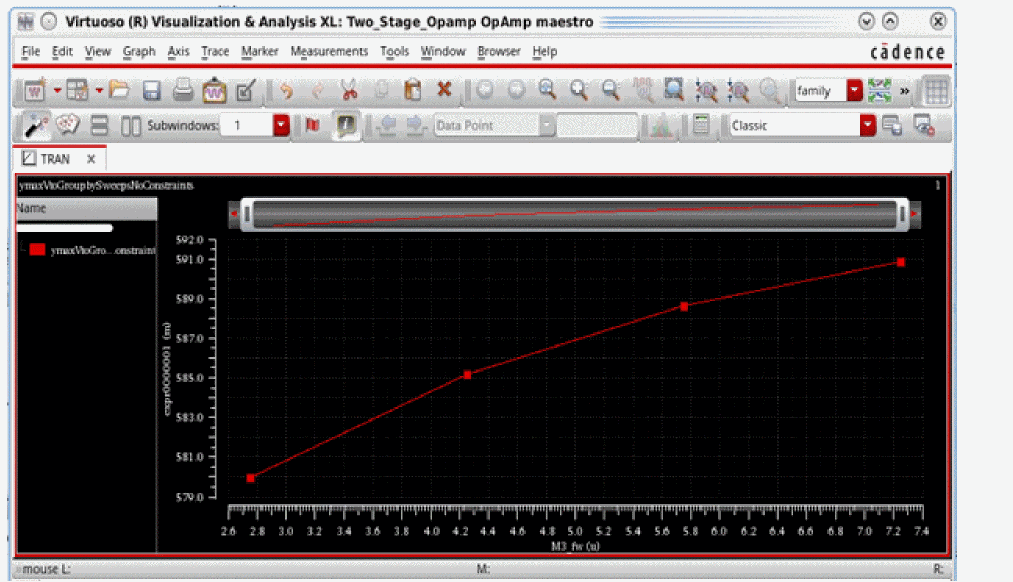Click the left red arrow of pan bar
The width and height of the screenshot is (1013, 582).
[235, 214]
